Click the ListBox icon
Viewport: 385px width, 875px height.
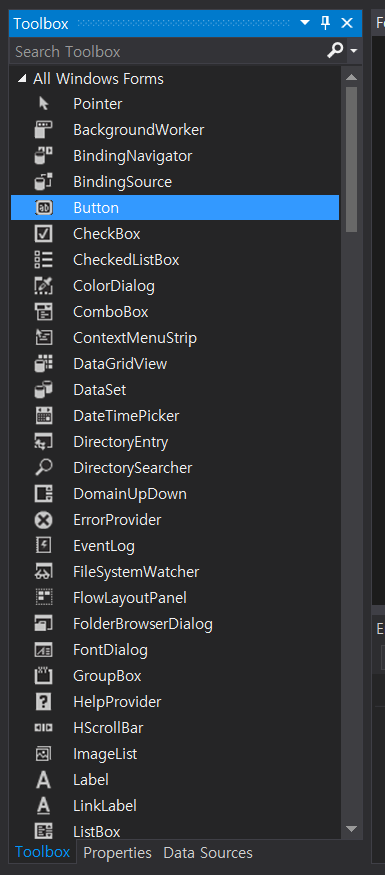(44, 831)
